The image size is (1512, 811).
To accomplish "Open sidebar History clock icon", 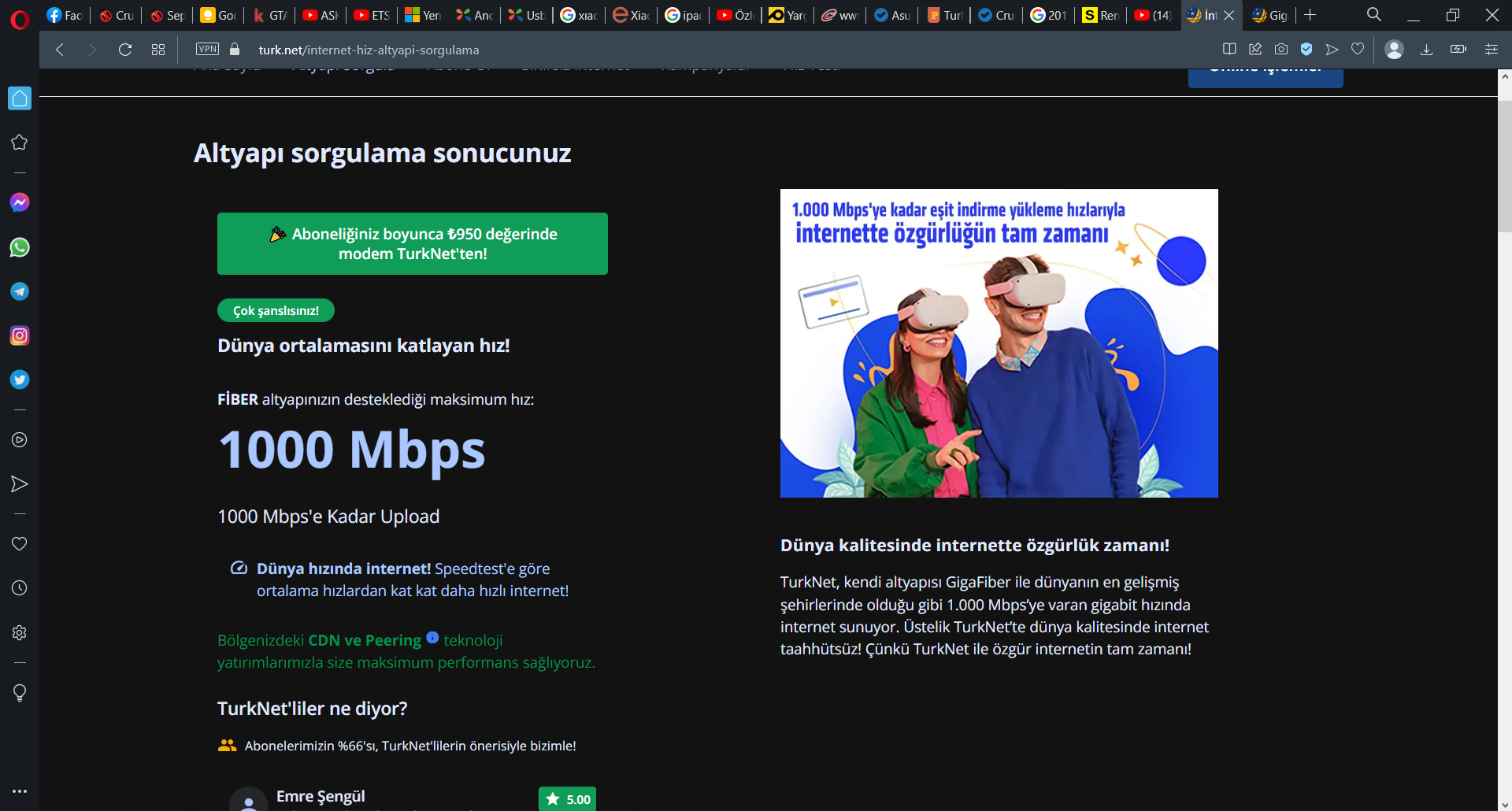I will click(20, 588).
